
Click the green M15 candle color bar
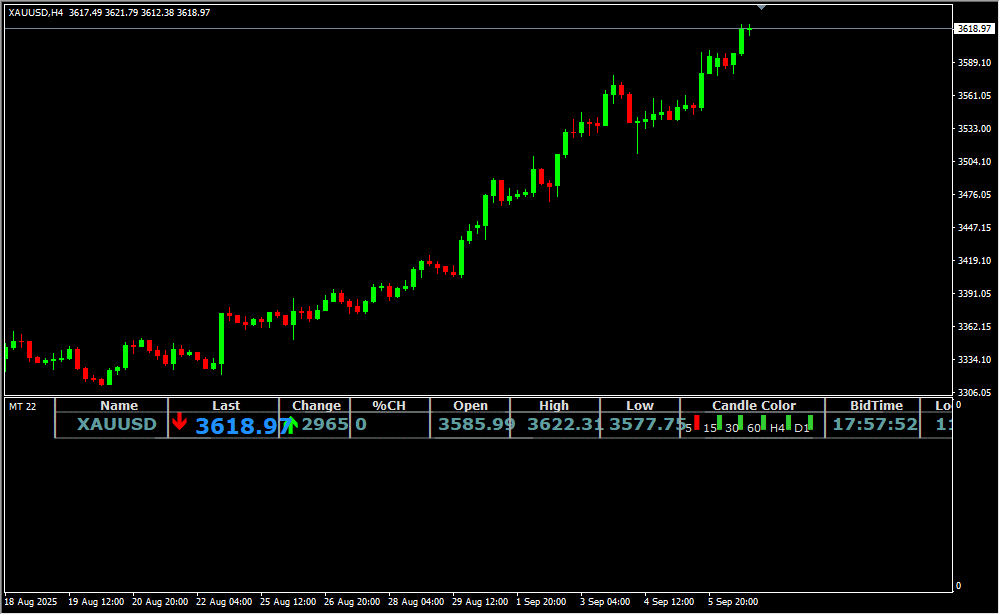tap(720, 423)
